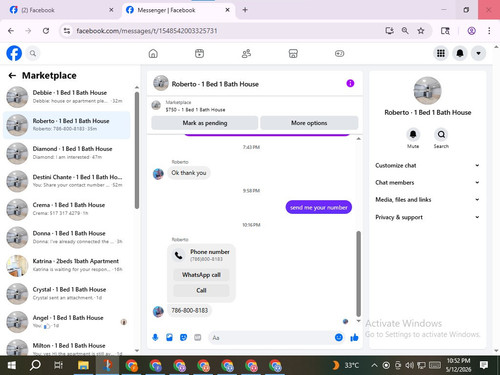Image resolution: width=500 pixels, height=375 pixels.
Task: Click the 786-800-8183 message bubble
Action: [x=189, y=311]
